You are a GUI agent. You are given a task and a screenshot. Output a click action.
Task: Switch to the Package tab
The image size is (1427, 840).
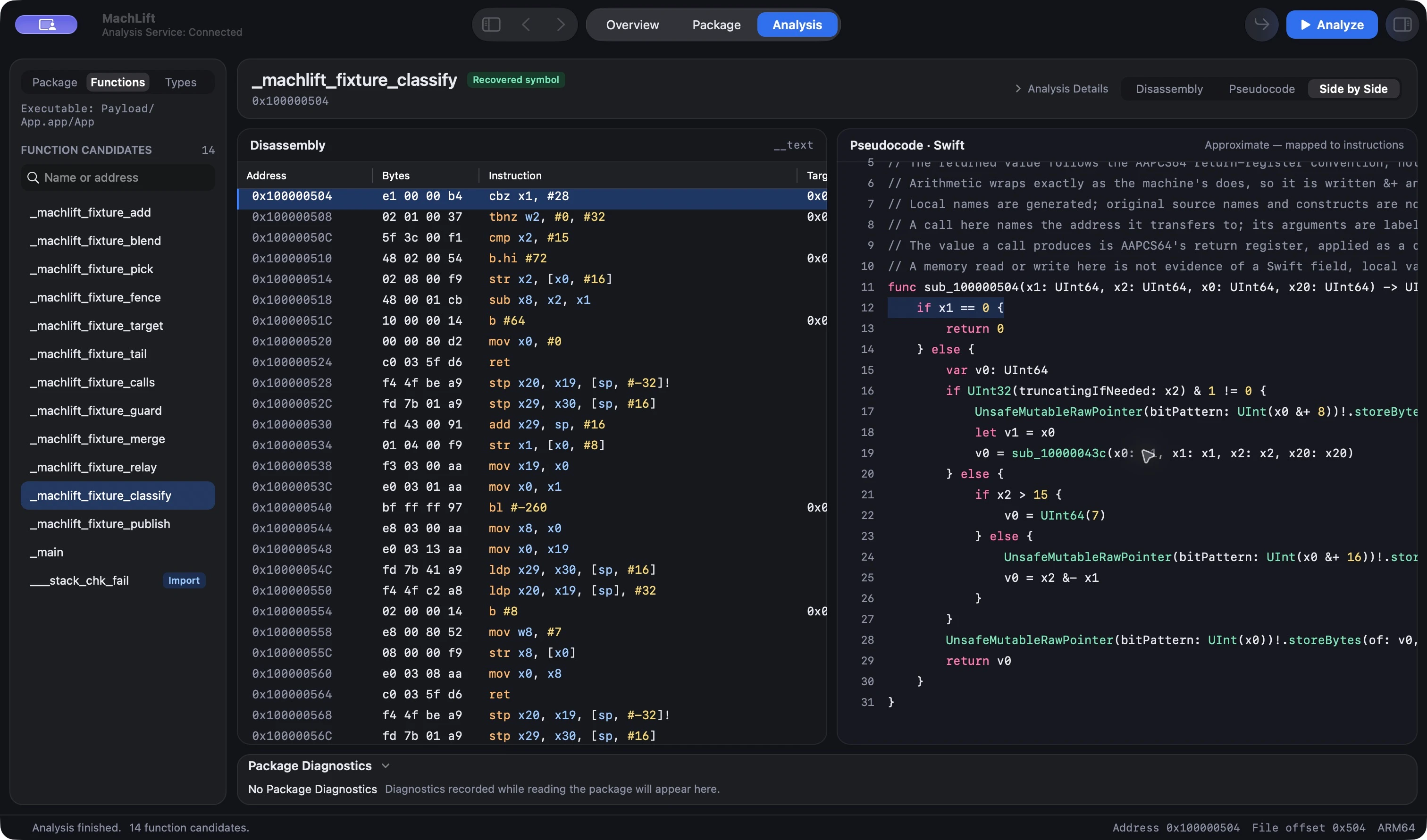coord(716,25)
